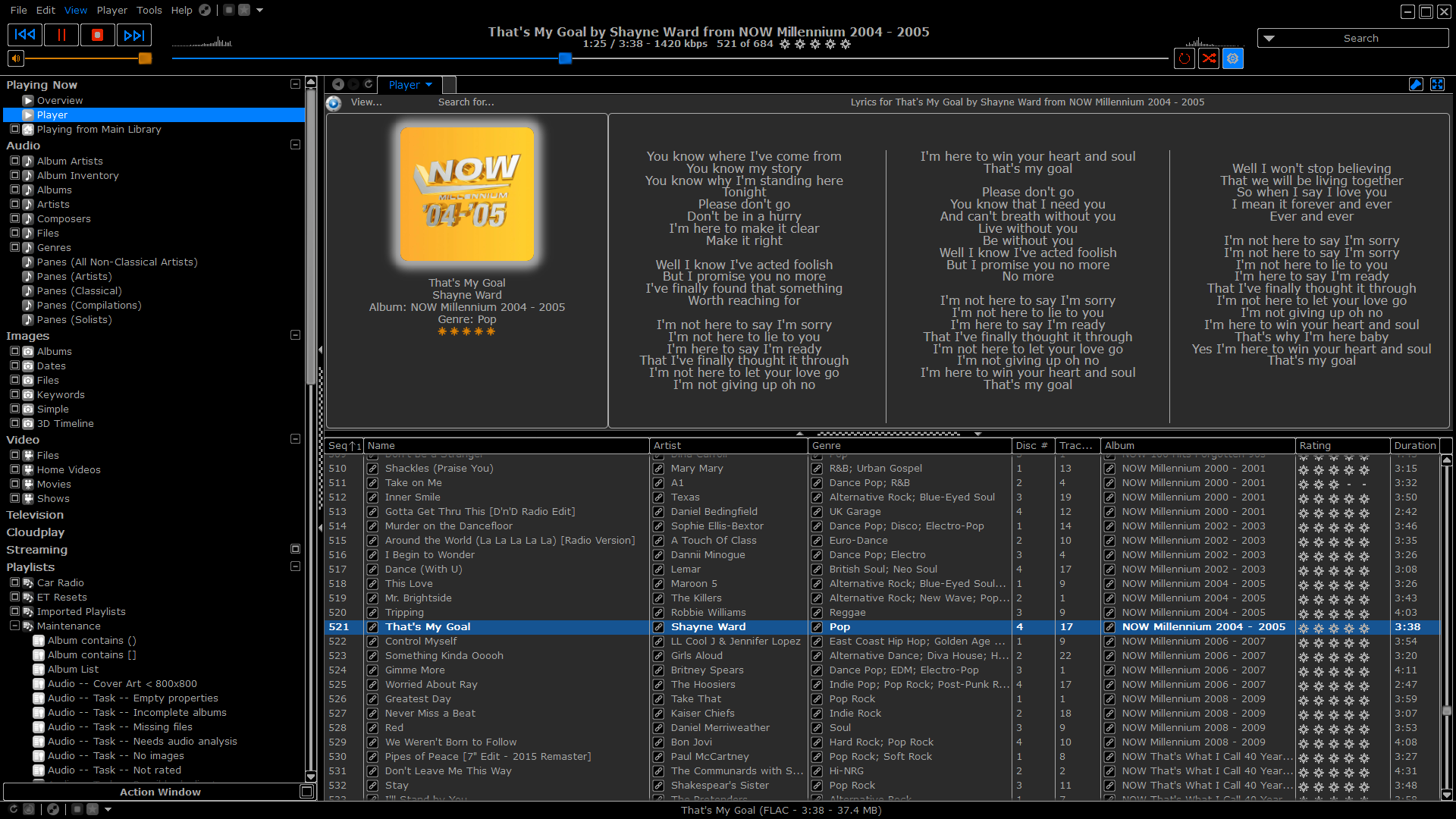Toggle the checkbox beside Composers
This screenshot has width=1456, height=819.
pos(14,218)
